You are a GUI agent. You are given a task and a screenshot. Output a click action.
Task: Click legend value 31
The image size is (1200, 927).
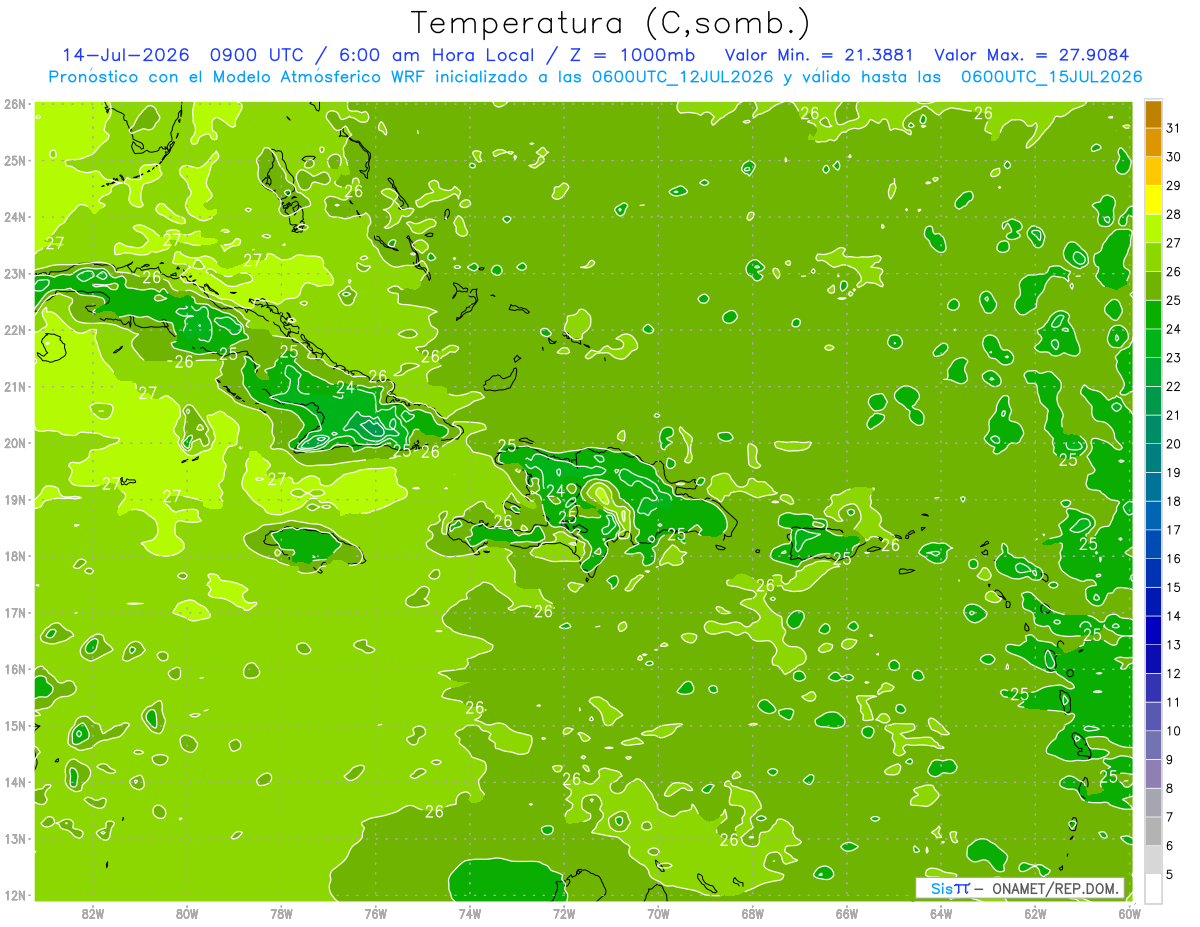(x=1173, y=128)
